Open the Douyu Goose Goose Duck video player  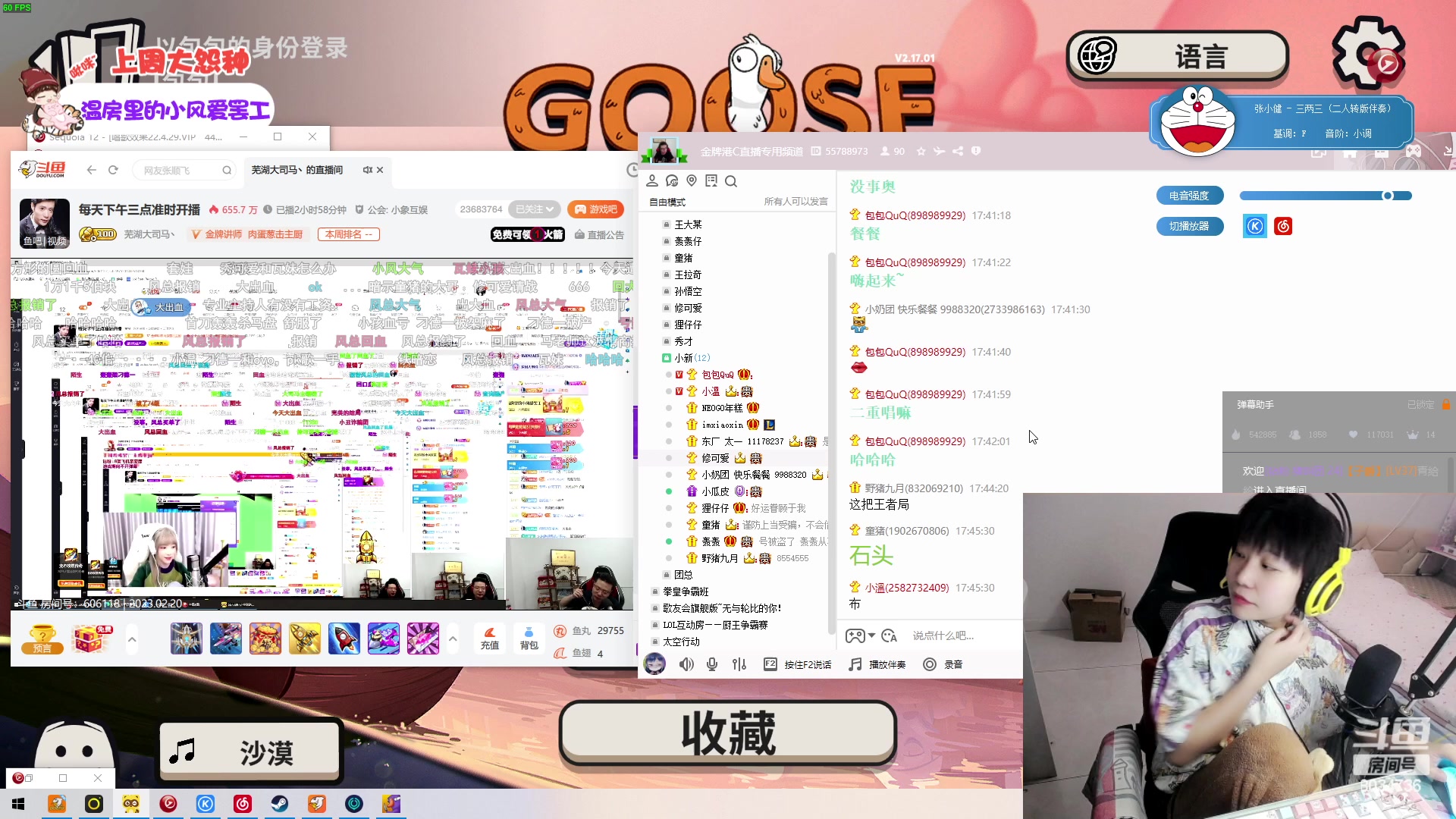pos(322,435)
